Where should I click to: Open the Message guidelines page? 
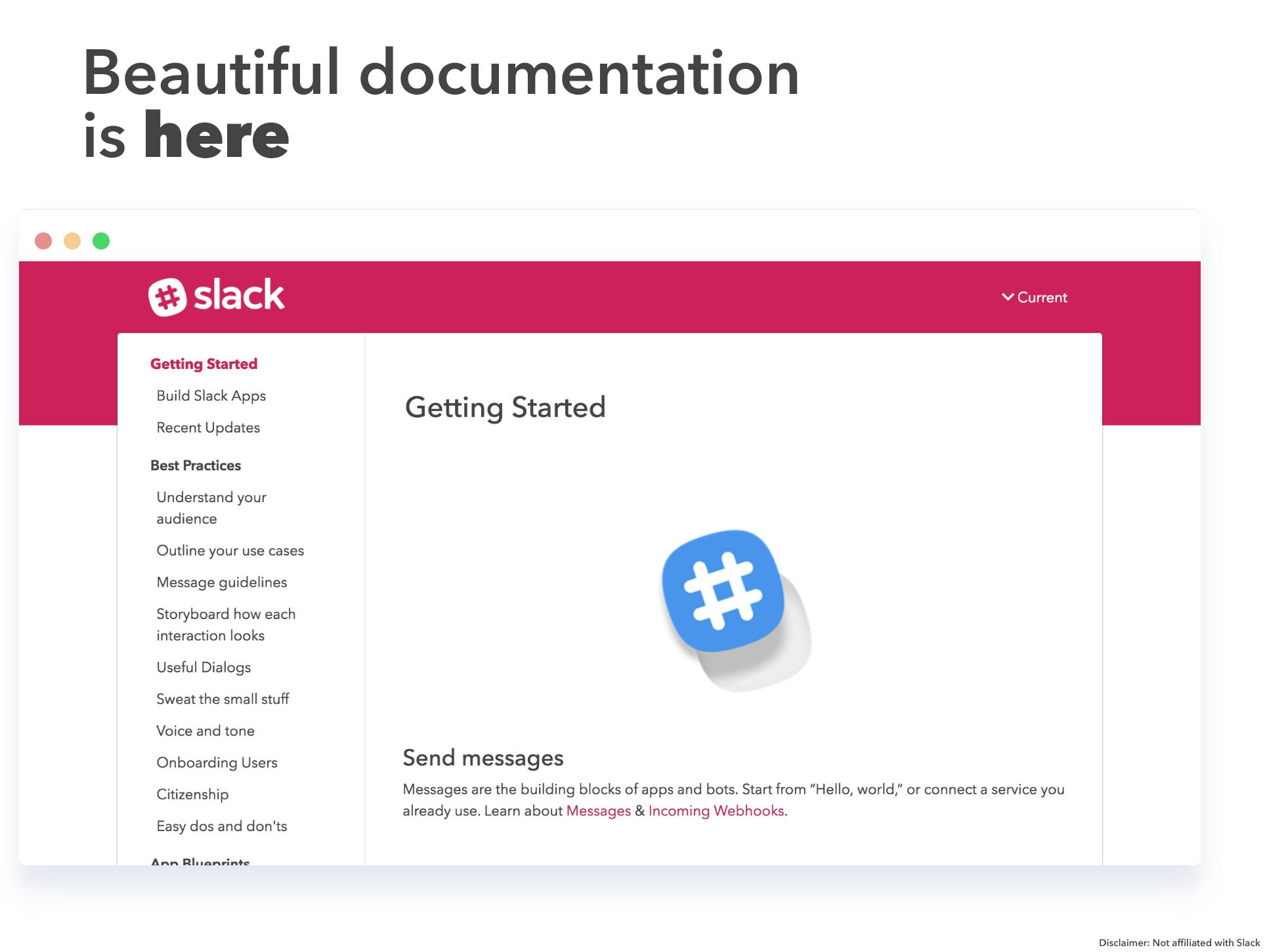pyautogui.click(x=221, y=582)
